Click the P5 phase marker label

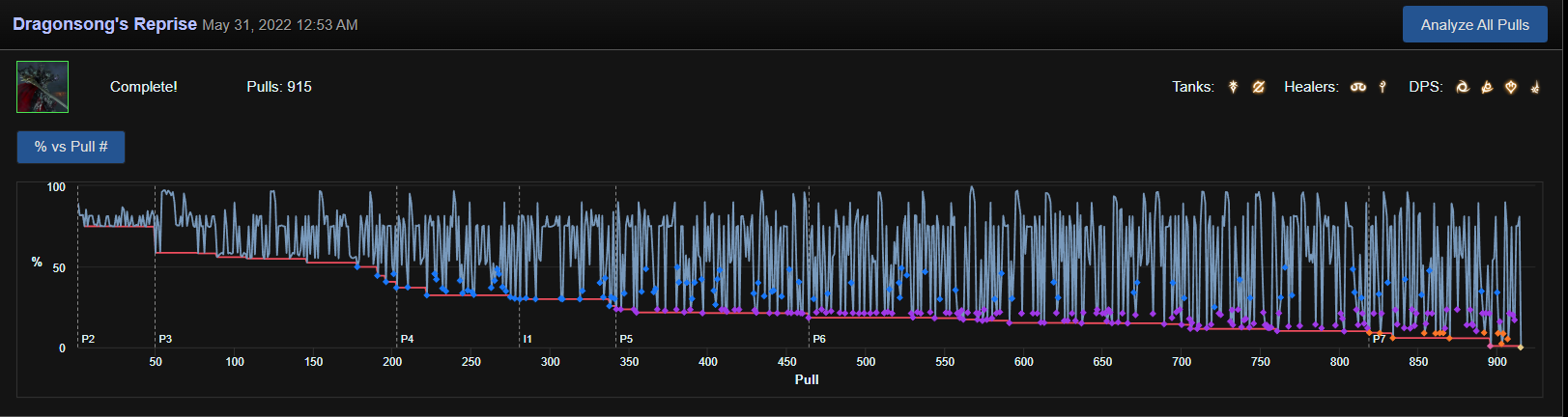pyautogui.click(x=626, y=339)
